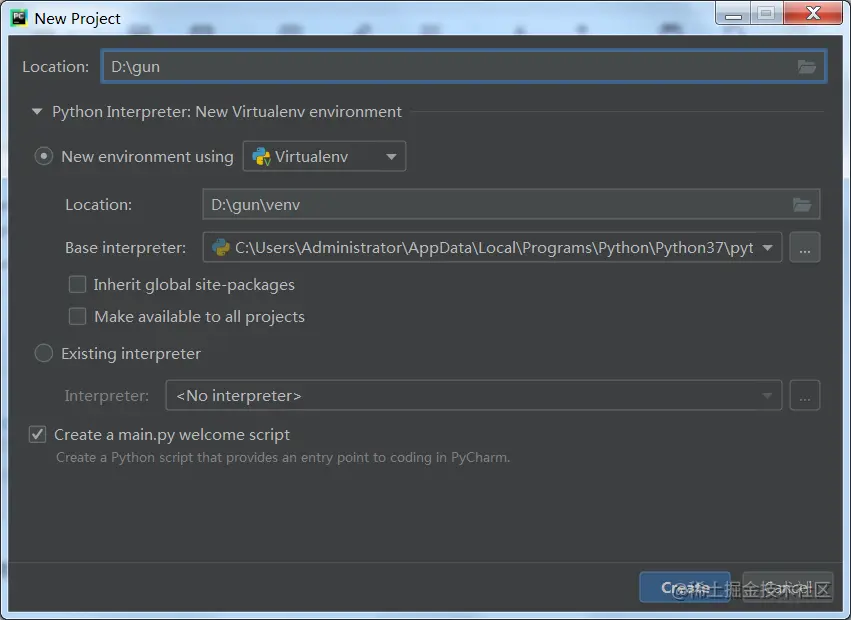Viewport: 851px width, 620px height.
Task: Enable Inherit global site-packages checkbox
Action: (77, 284)
